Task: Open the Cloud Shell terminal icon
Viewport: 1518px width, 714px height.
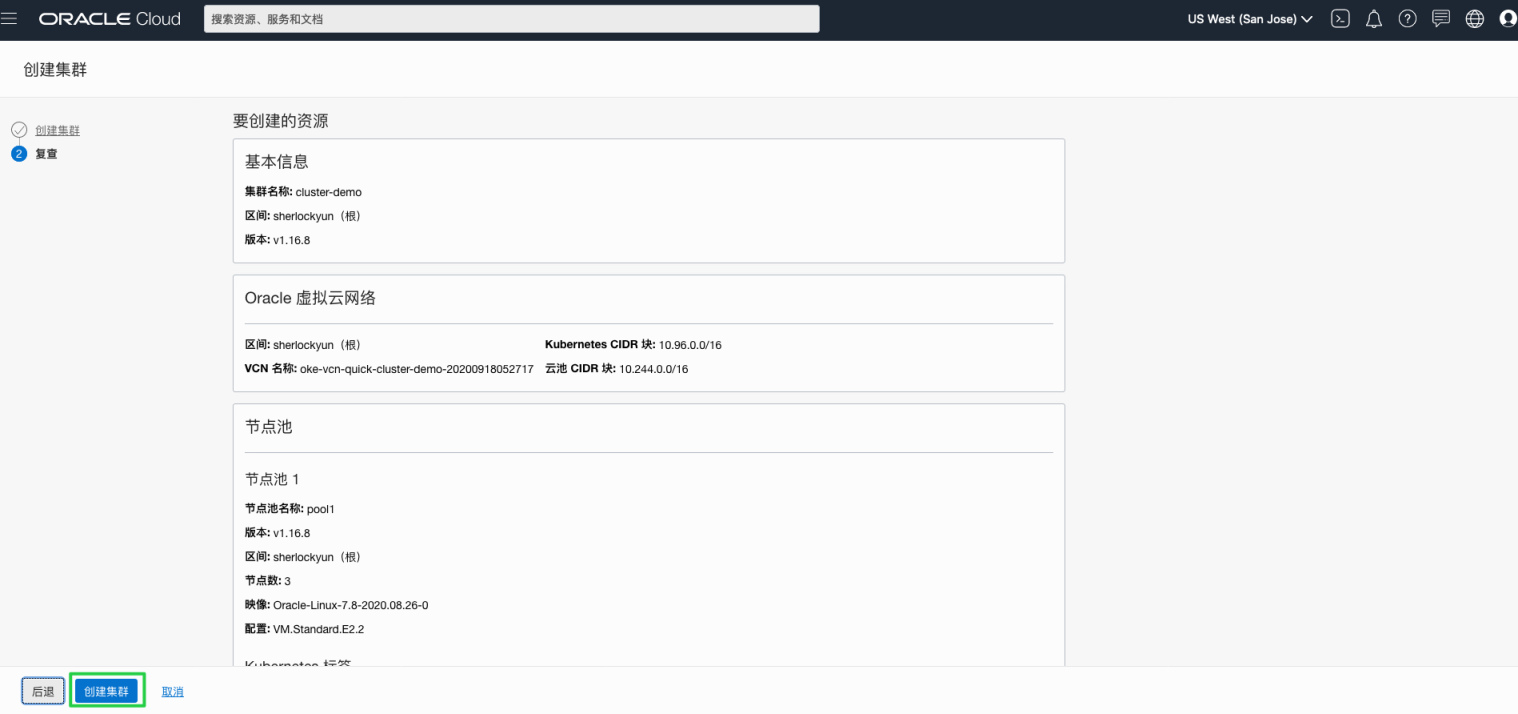Action: (x=1340, y=19)
